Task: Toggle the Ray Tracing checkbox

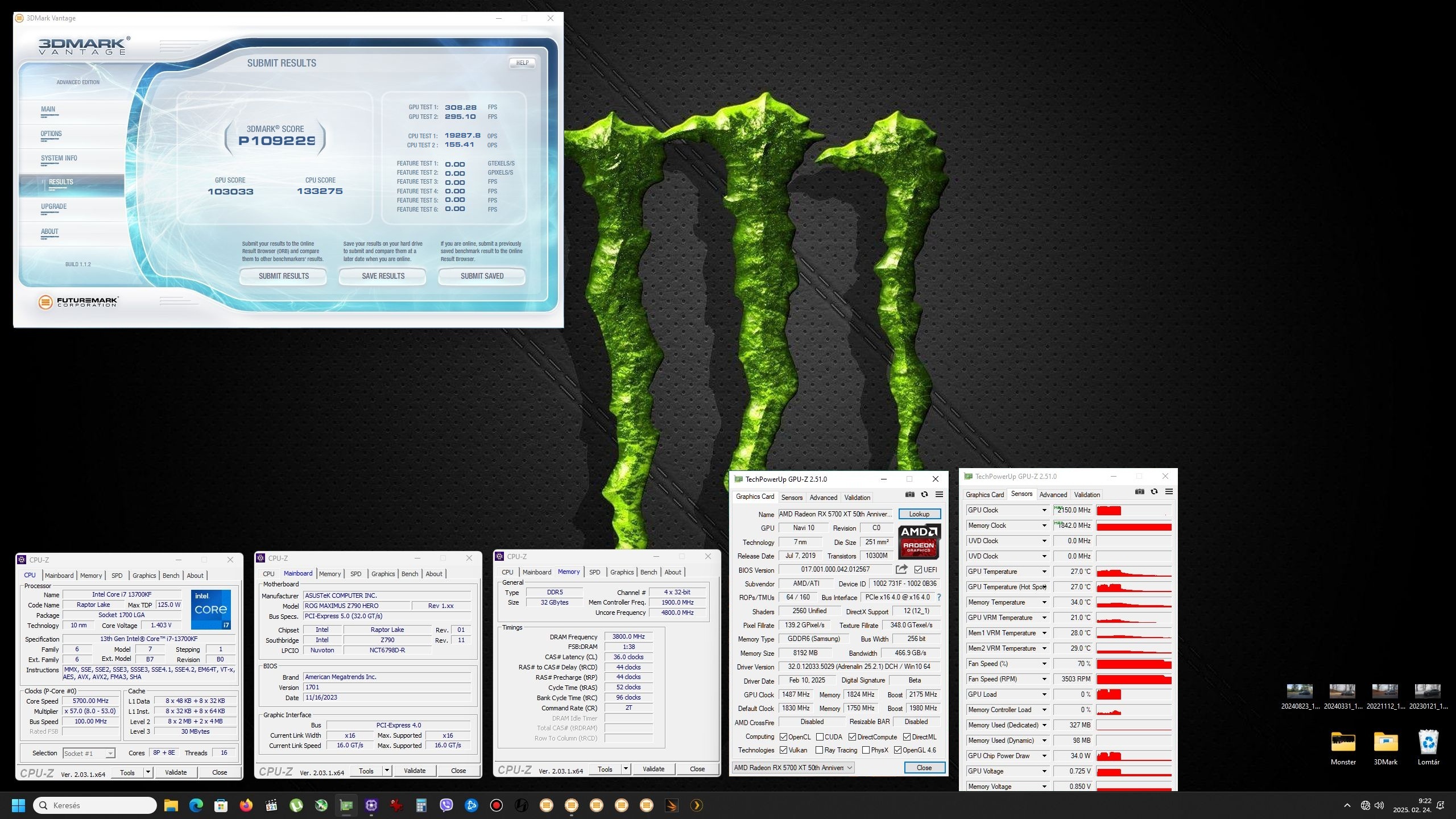Action: tap(819, 750)
